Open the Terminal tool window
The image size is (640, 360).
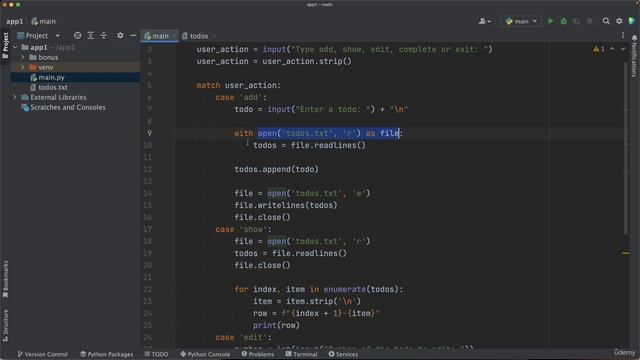click(301, 354)
